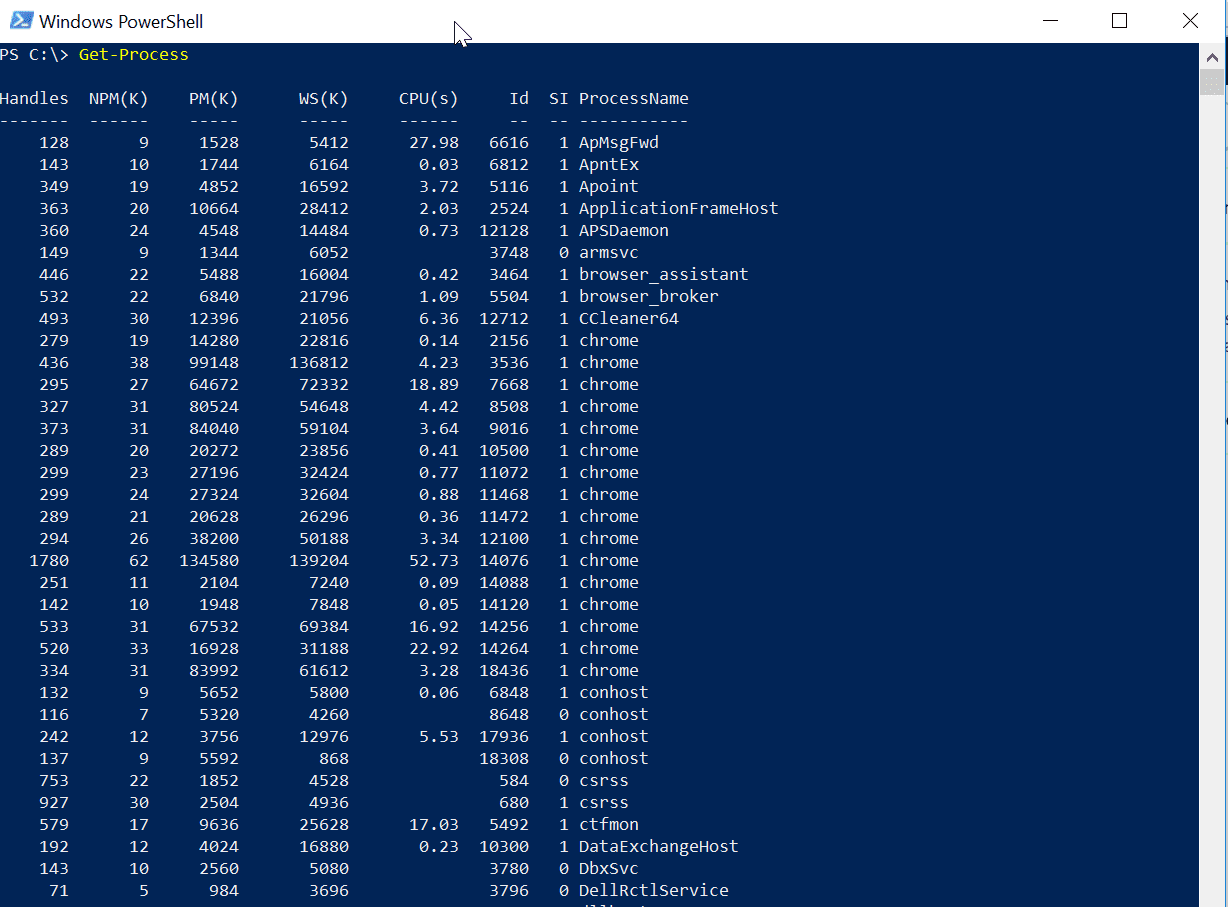This screenshot has width=1228, height=907.
Task: Click the conhost process with Id 17936
Action: (613, 736)
